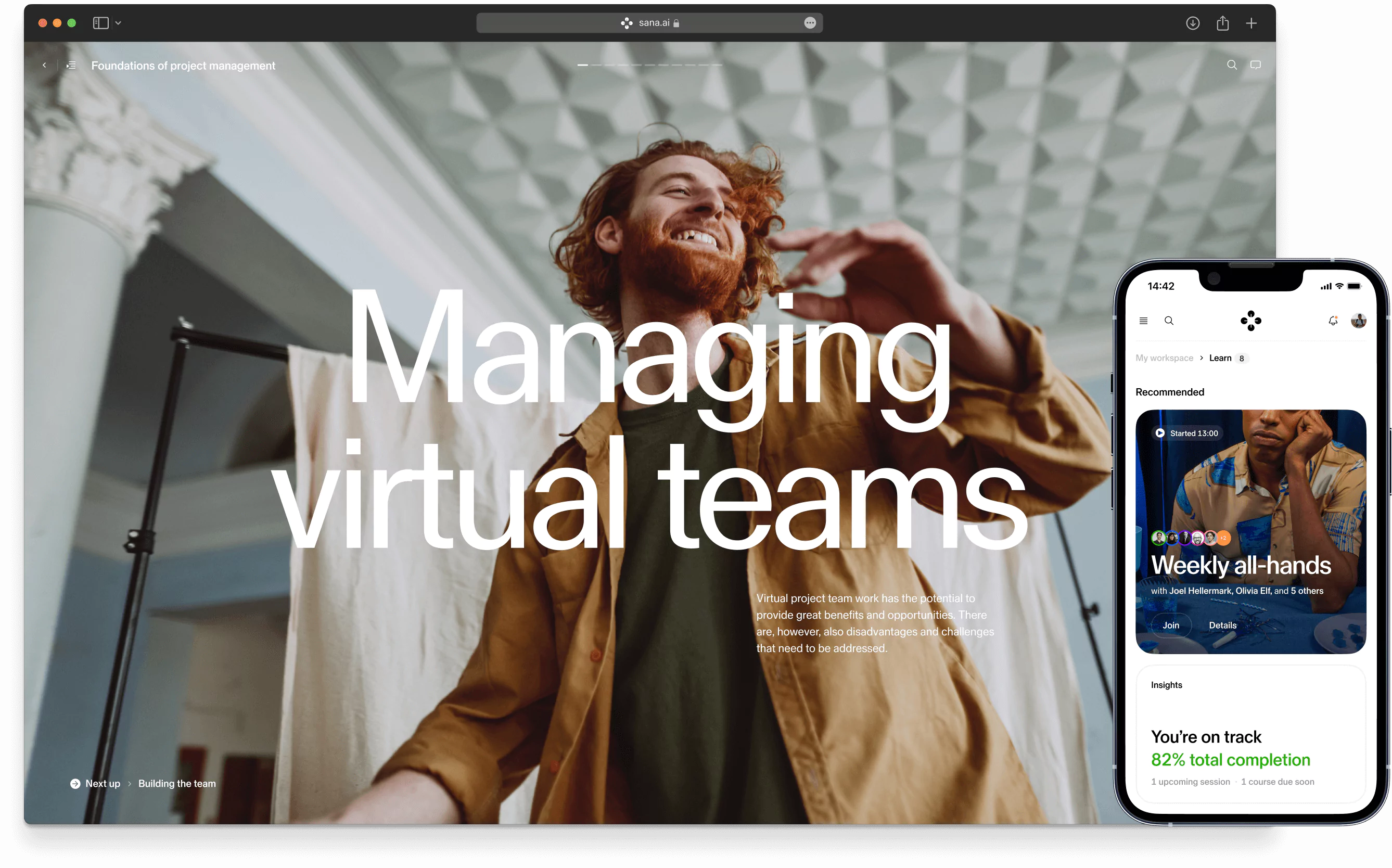Open the address bar more options button

809,23
